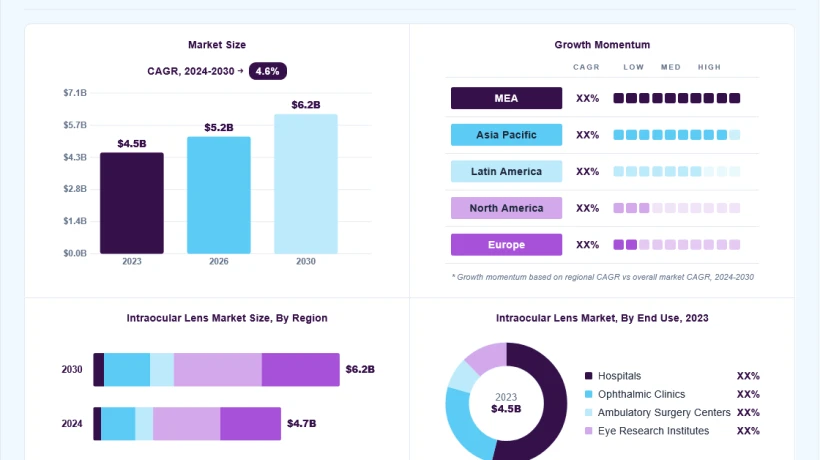This screenshot has height=460, width=820.
Task: Click the North America region label
Action: [506, 208]
